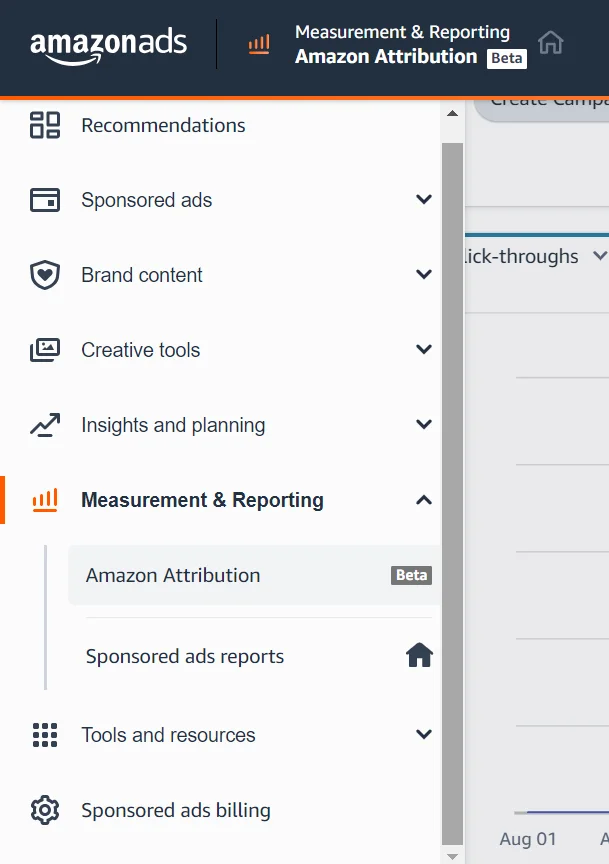Select the Recommendations grid icon
Screen dimensions: 609x864
[43, 125]
